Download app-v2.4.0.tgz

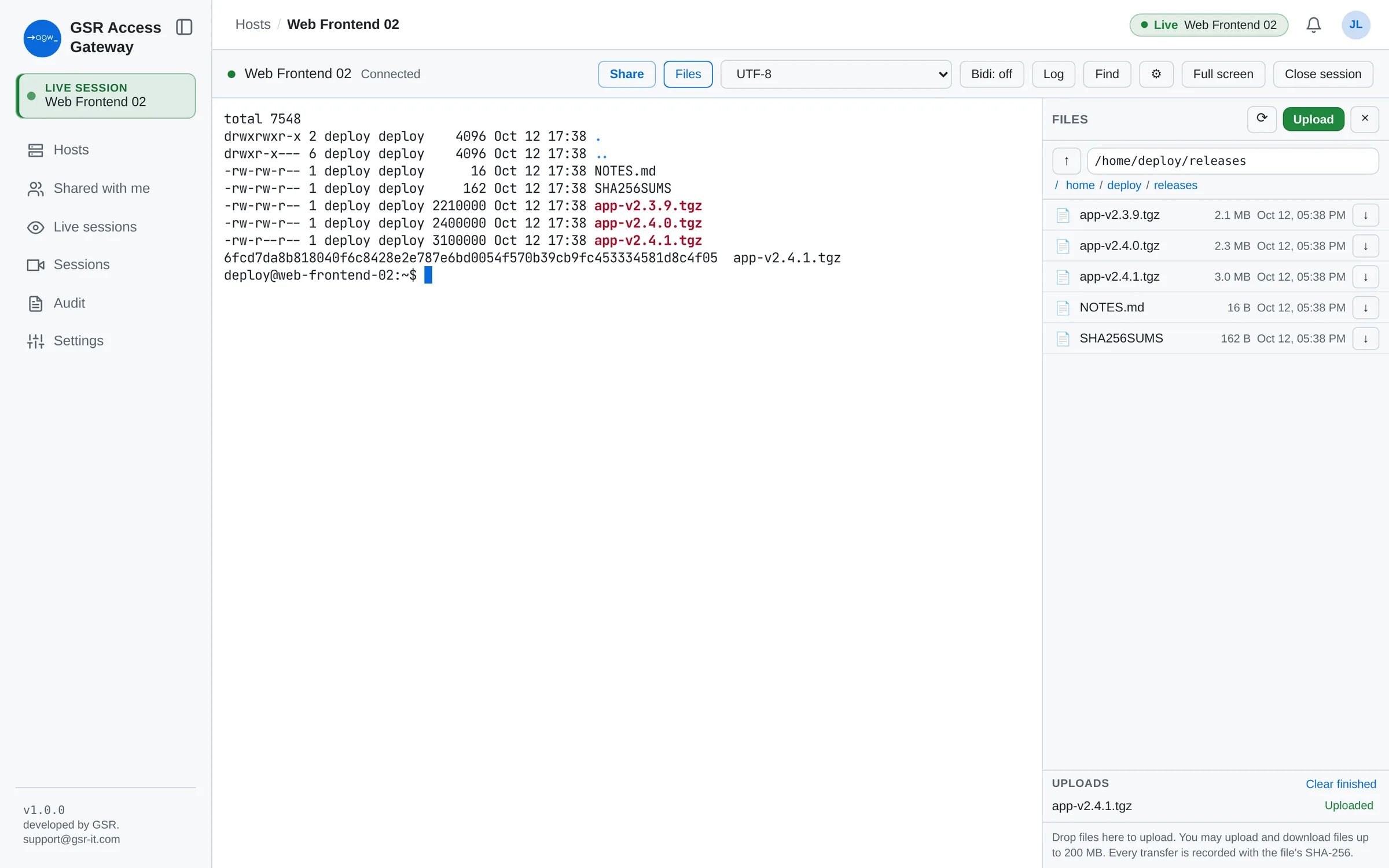1365,246
